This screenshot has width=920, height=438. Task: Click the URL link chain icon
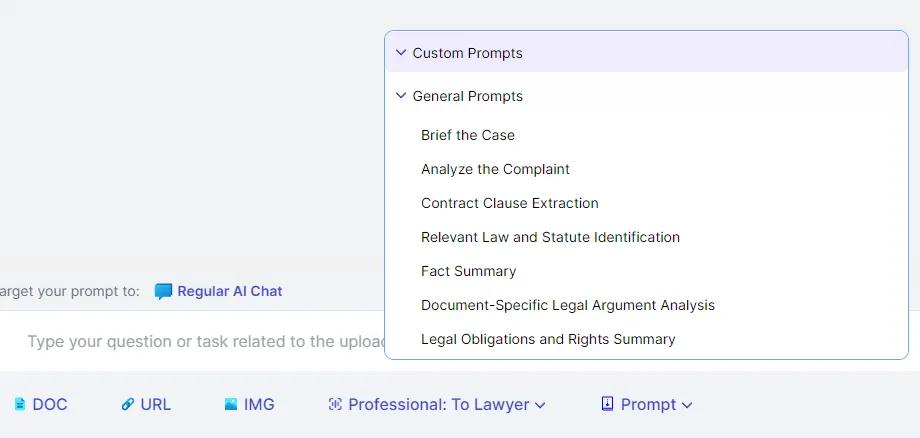[x=127, y=404]
